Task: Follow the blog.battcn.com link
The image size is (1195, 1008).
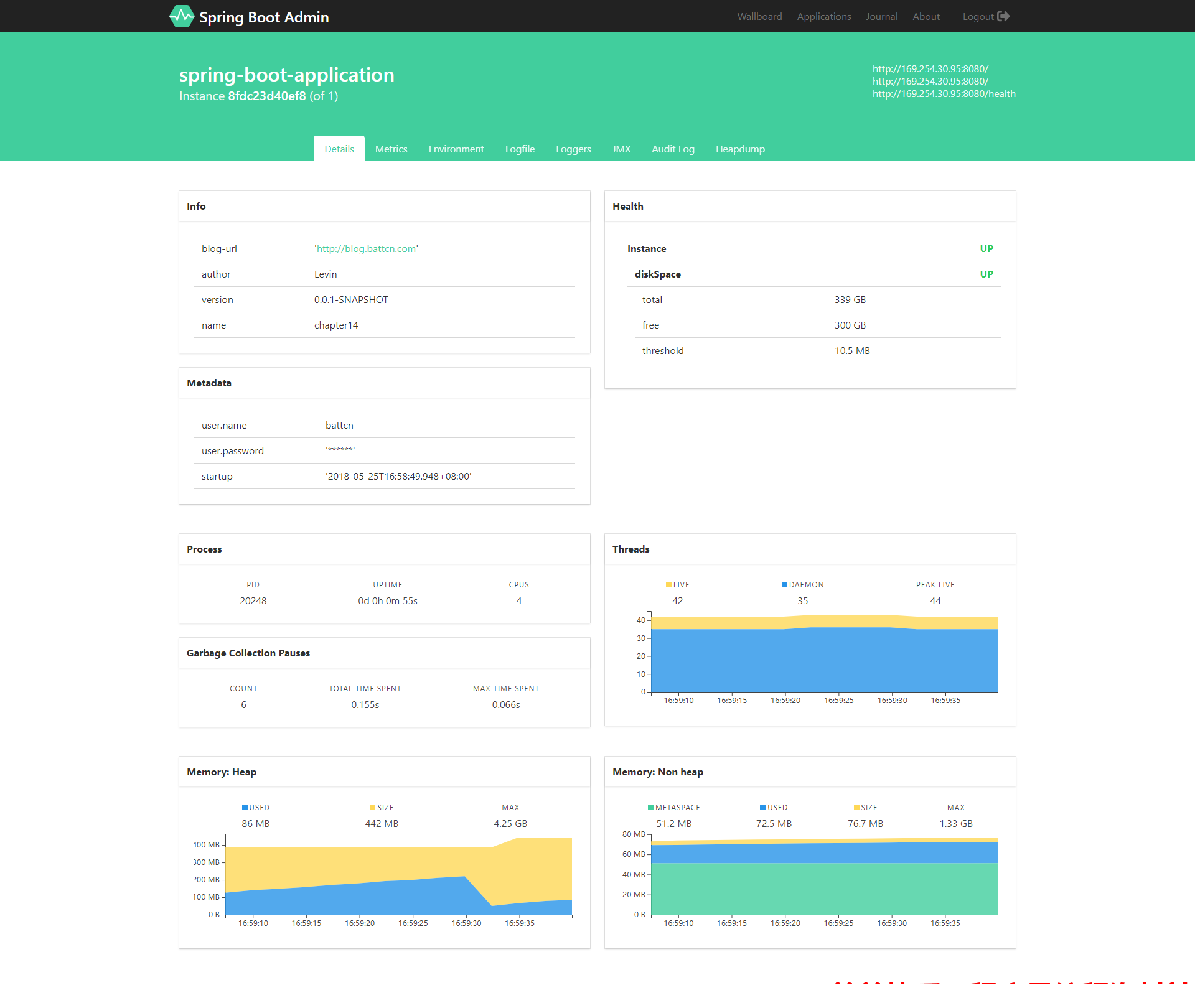Action: (367, 248)
